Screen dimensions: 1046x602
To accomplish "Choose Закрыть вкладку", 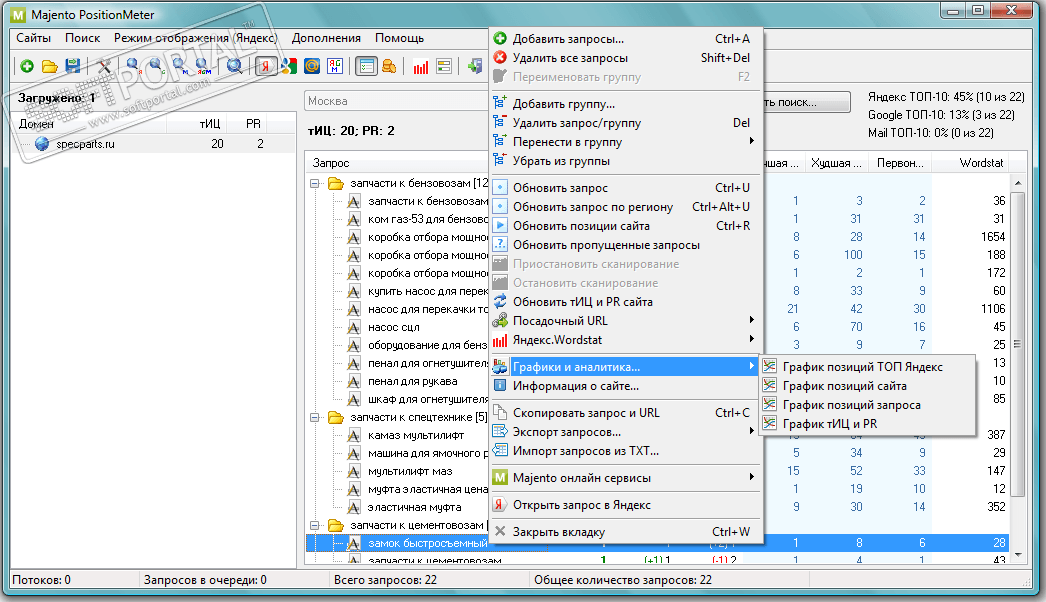I will (x=626, y=532).
